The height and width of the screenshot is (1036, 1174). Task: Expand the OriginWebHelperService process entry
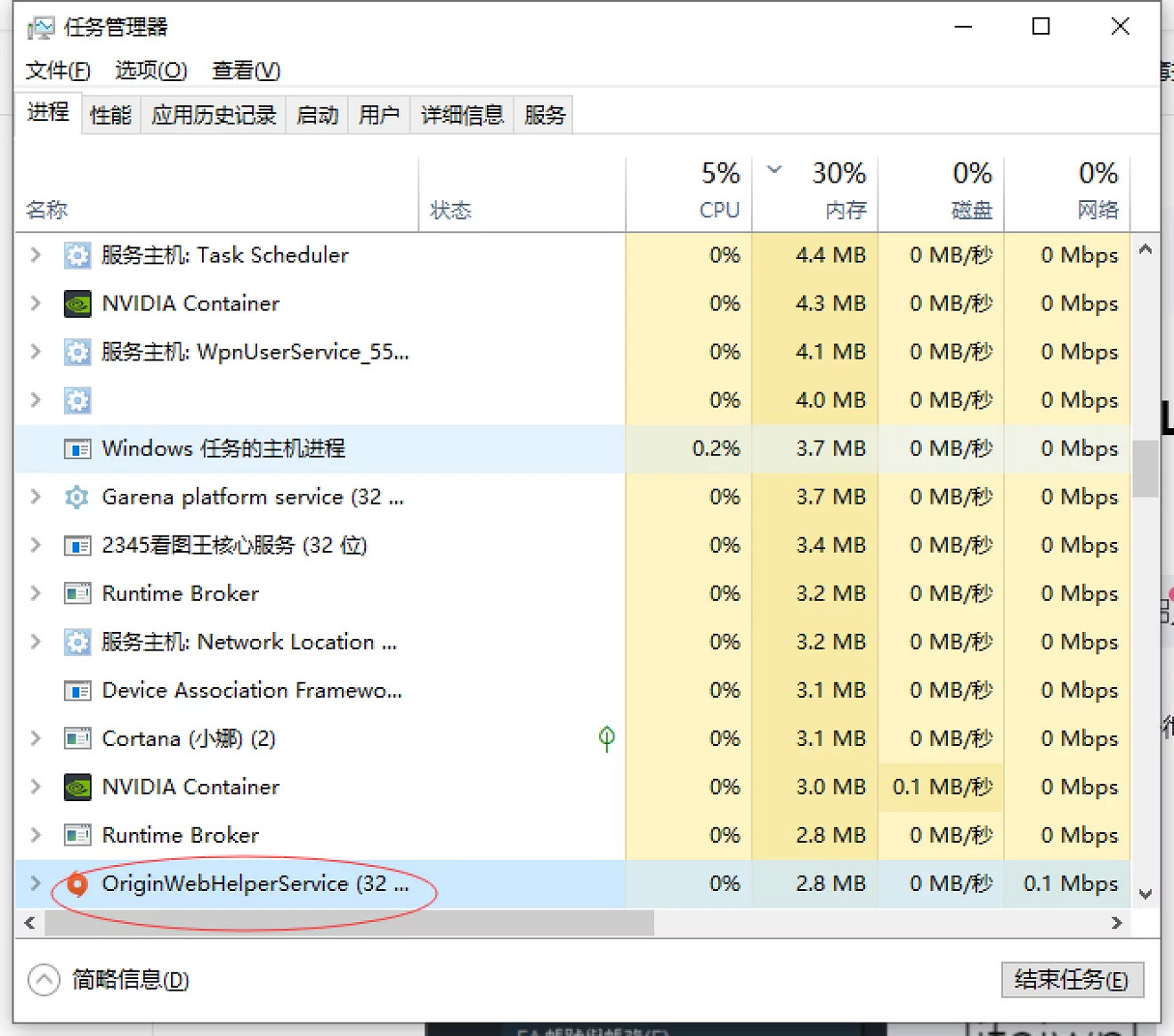point(36,884)
